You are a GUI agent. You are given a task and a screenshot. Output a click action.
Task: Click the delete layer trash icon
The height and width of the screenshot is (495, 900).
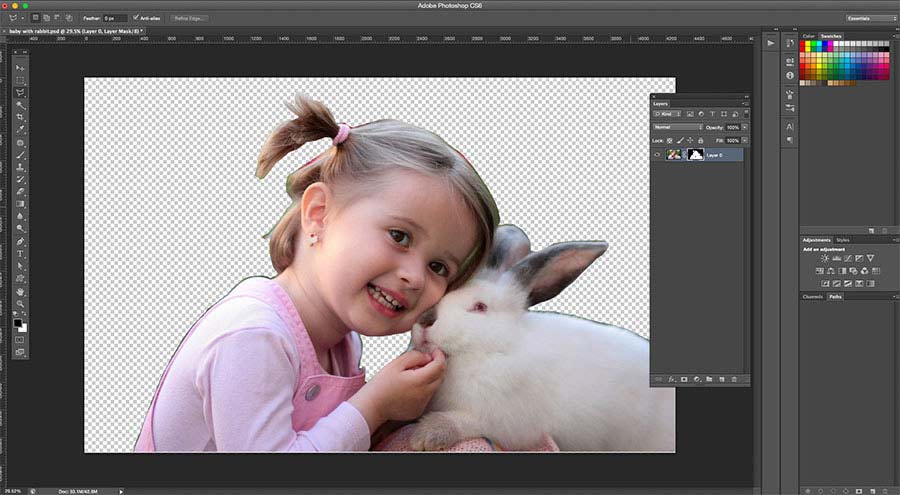733,380
